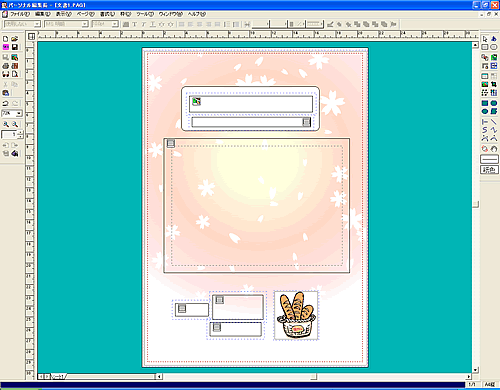
Task: Toggle the plain T text style button
Action: click(135, 24)
